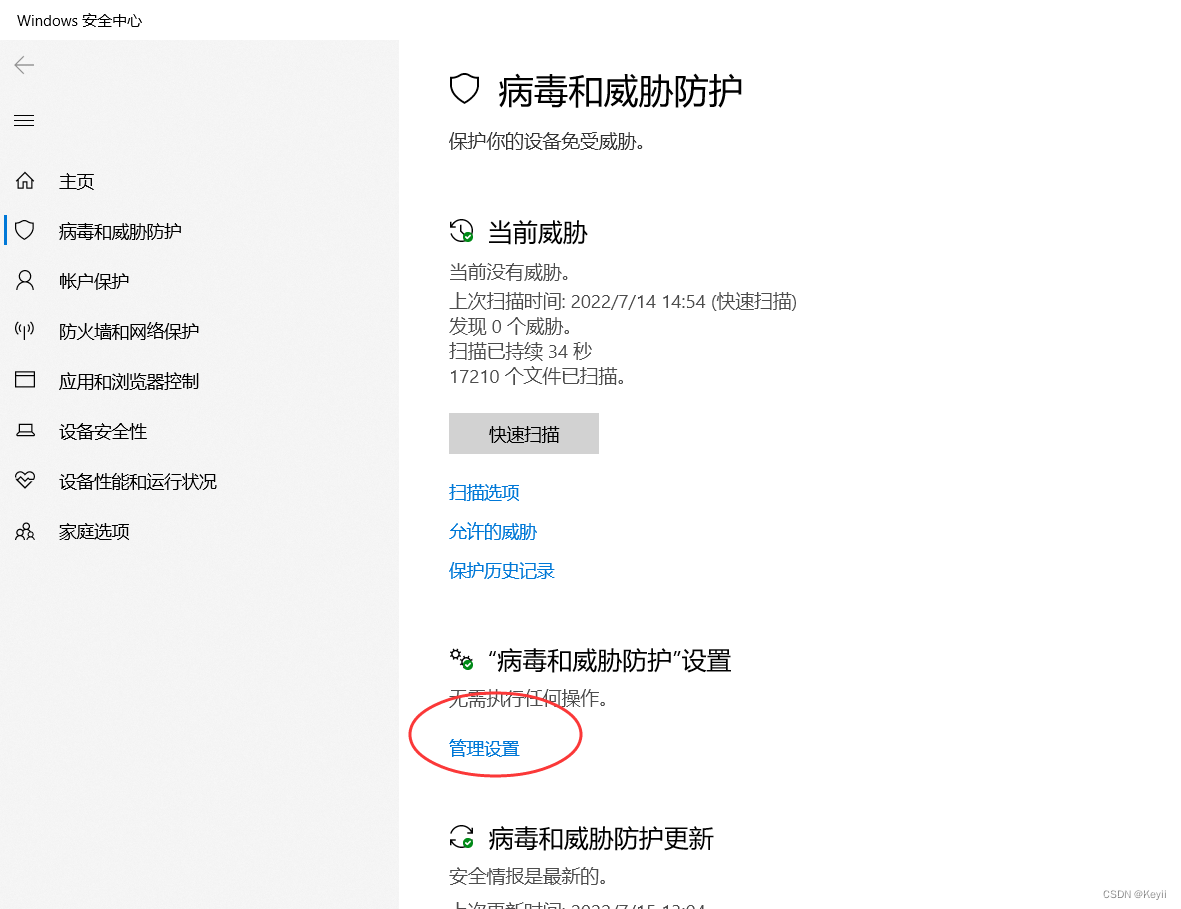Image resolution: width=1181 pixels, height=909 pixels.
Task: View 允许的威胁 link
Action: [x=493, y=532]
